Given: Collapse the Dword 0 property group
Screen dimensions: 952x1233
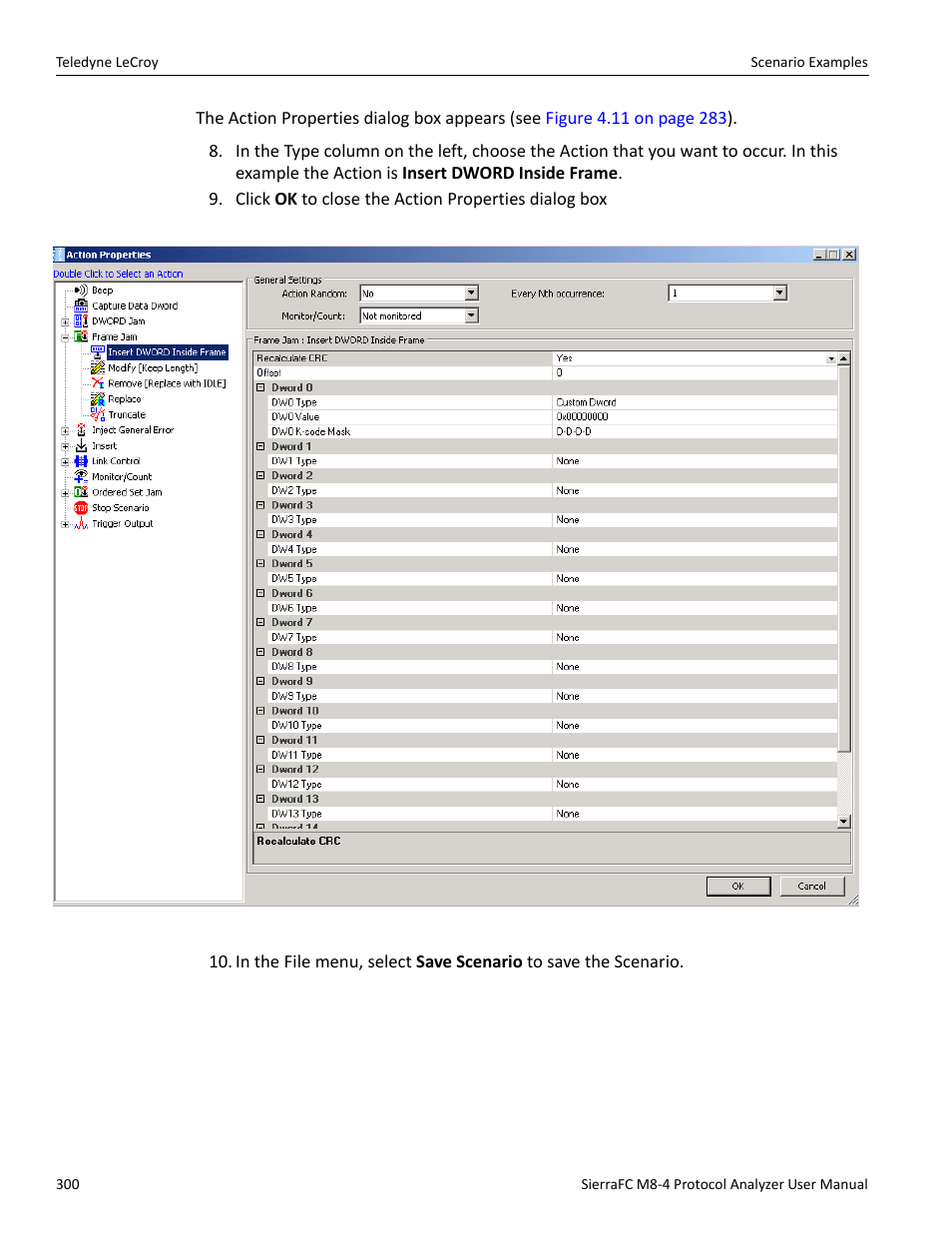Looking at the screenshot, I should 260,387.
